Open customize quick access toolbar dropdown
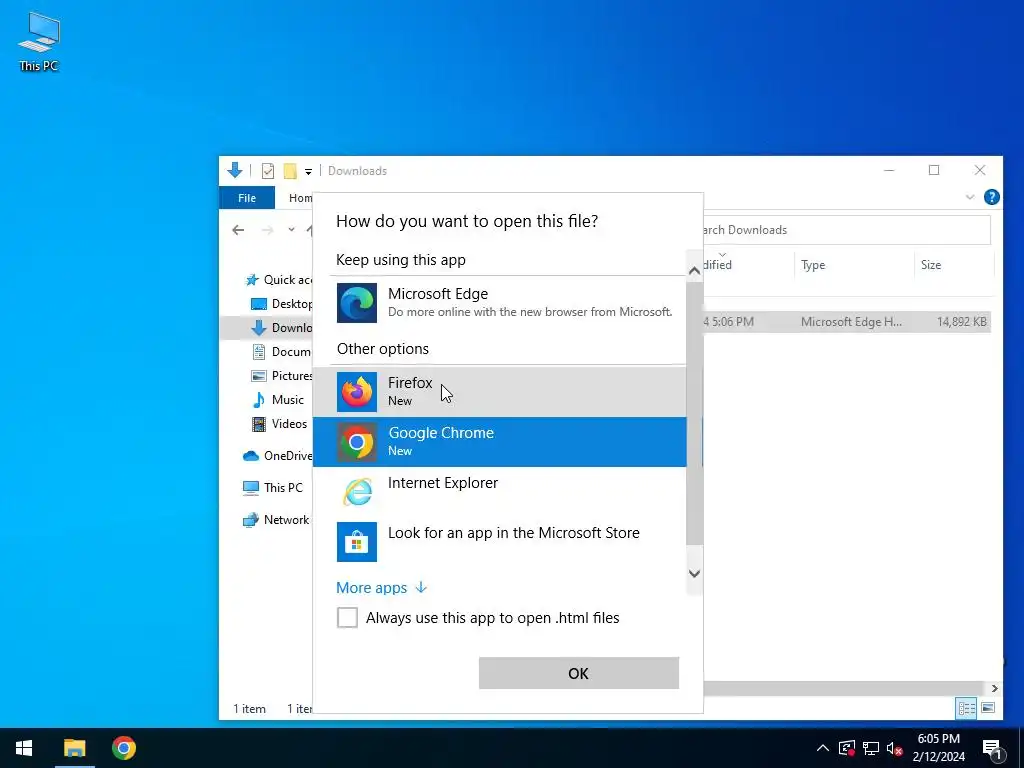Image resolution: width=1024 pixels, height=768 pixels. point(308,172)
